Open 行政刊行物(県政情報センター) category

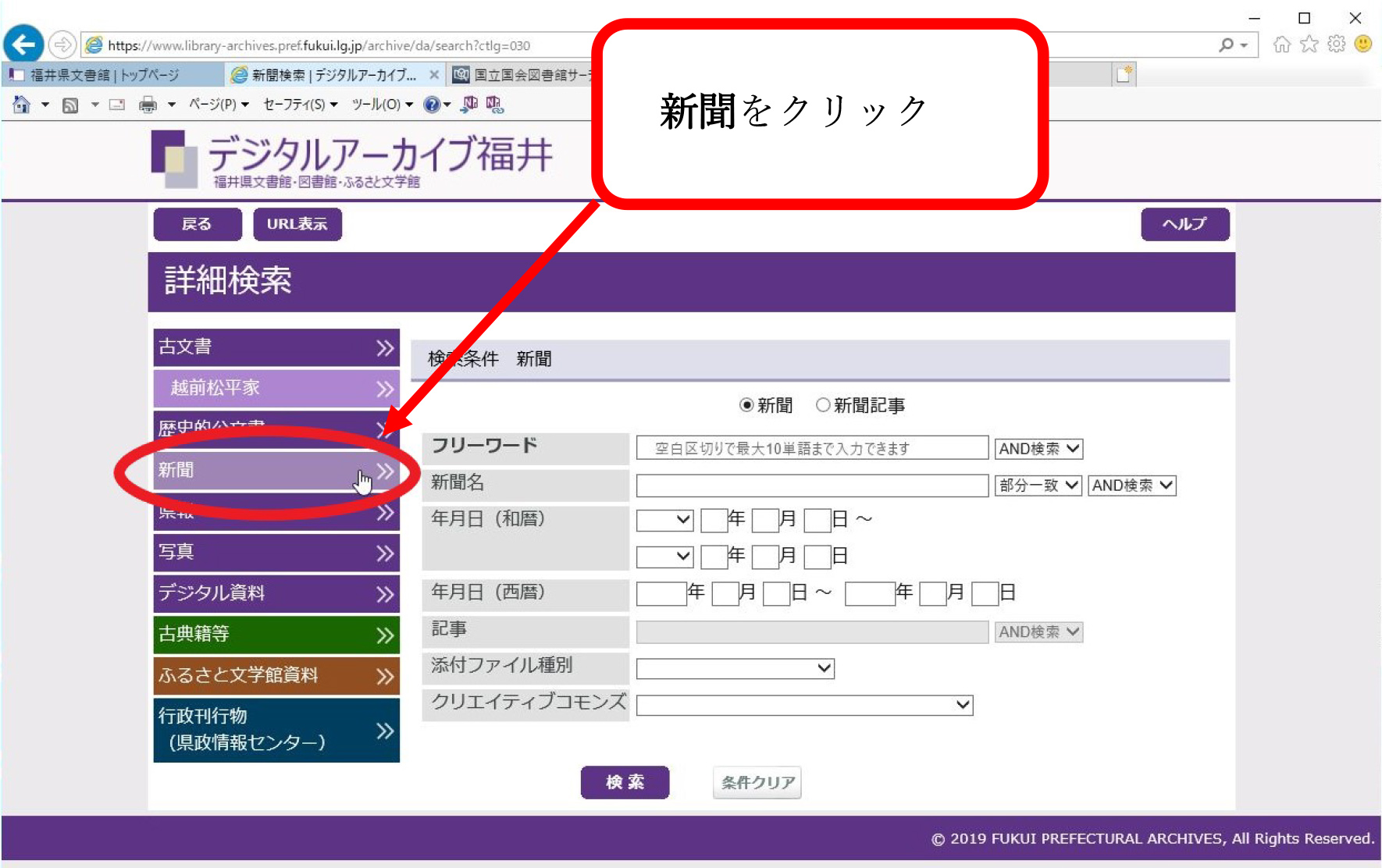[x=276, y=731]
